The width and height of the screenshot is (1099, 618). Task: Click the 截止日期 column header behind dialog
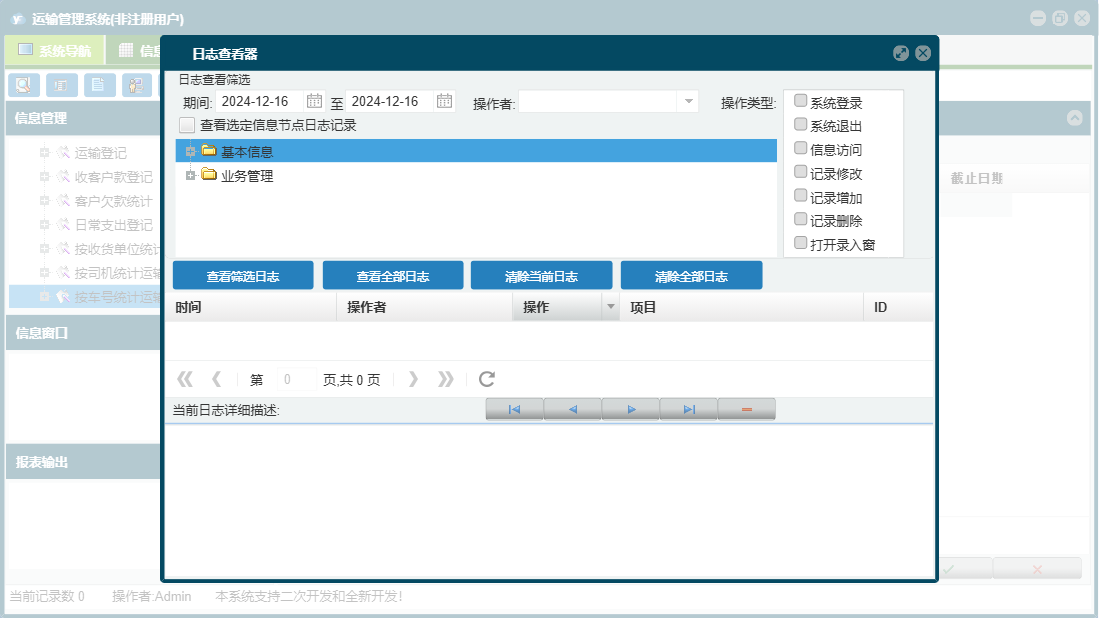coord(976,179)
